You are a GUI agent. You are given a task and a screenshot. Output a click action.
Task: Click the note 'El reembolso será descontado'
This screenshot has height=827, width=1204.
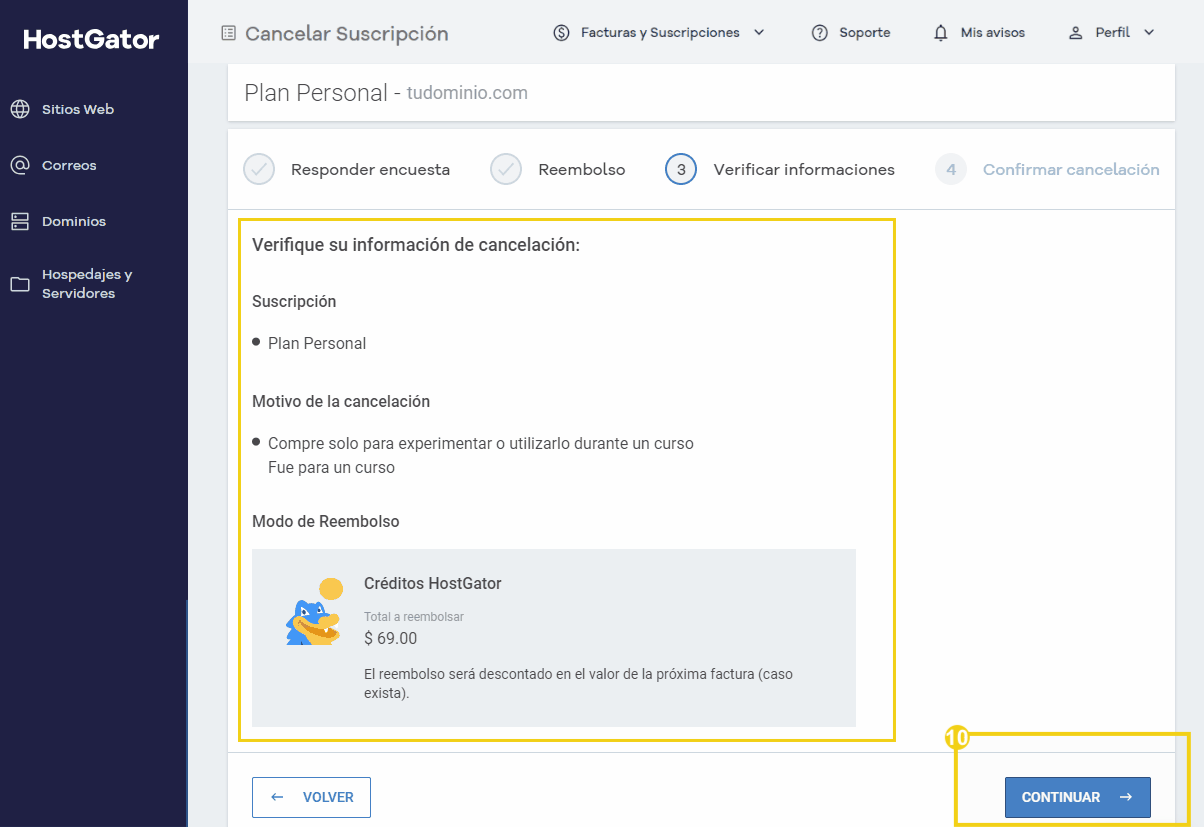pos(578,683)
